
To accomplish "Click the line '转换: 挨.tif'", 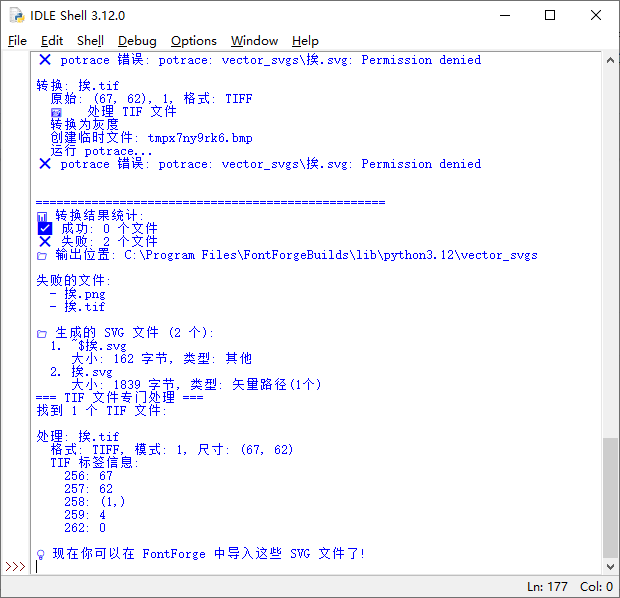I will pyautogui.click(x=78, y=85).
